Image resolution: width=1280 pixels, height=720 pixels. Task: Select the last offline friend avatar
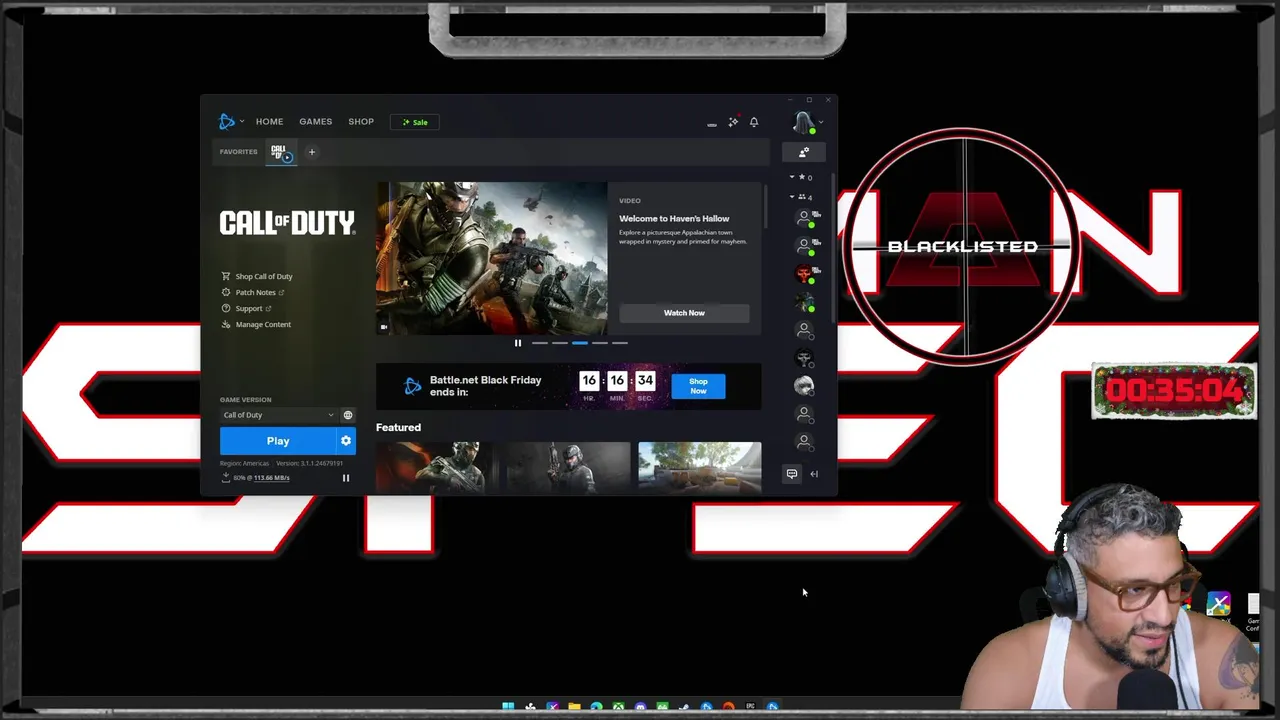(x=804, y=442)
